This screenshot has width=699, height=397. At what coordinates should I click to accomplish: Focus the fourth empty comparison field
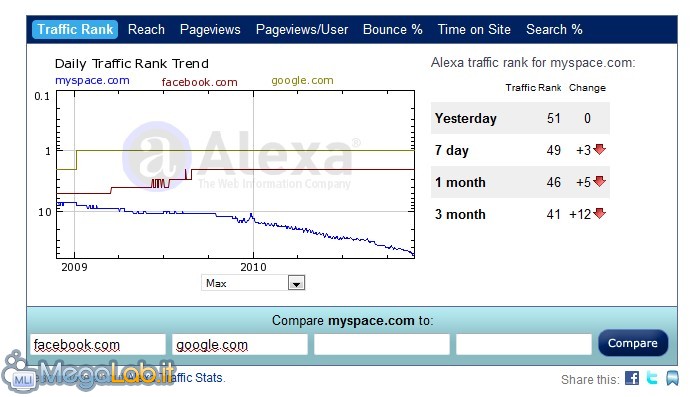pos(524,344)
